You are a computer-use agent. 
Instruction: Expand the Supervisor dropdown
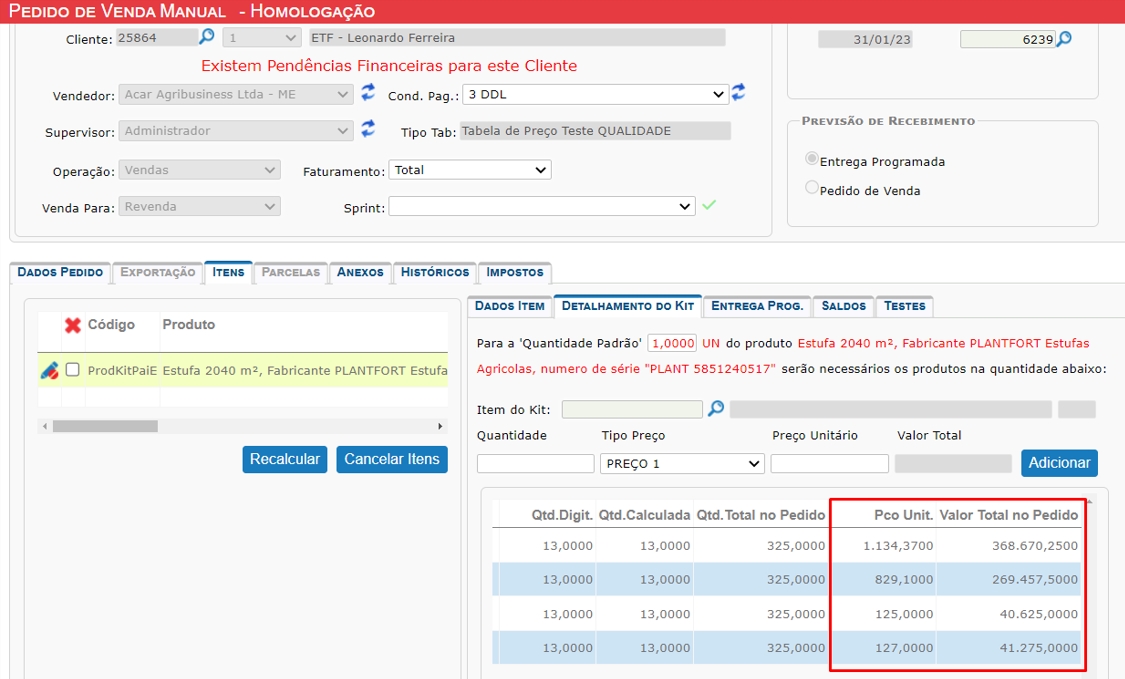point(236,131)
